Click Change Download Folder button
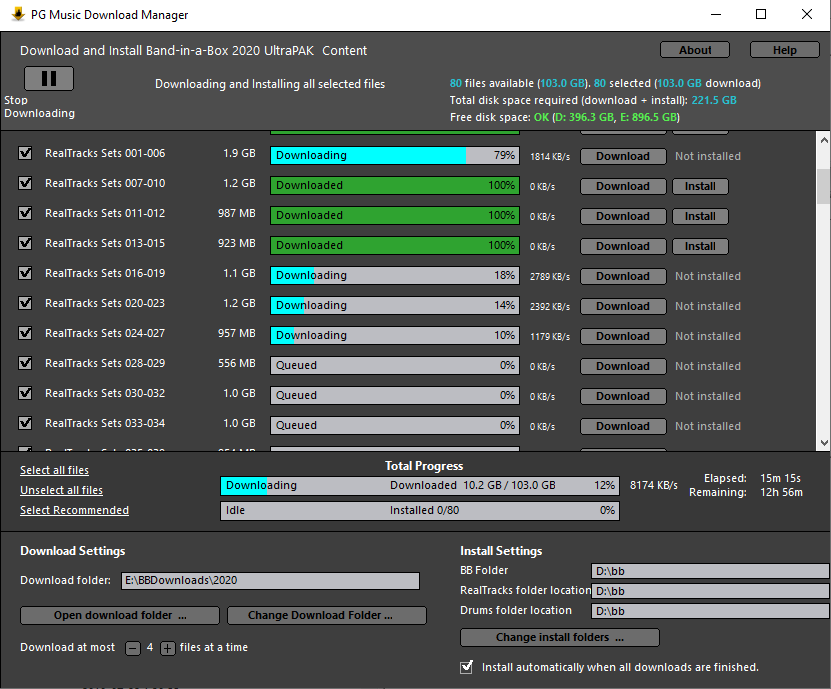Viewport: 831px width, 689px height. [326, 615]
